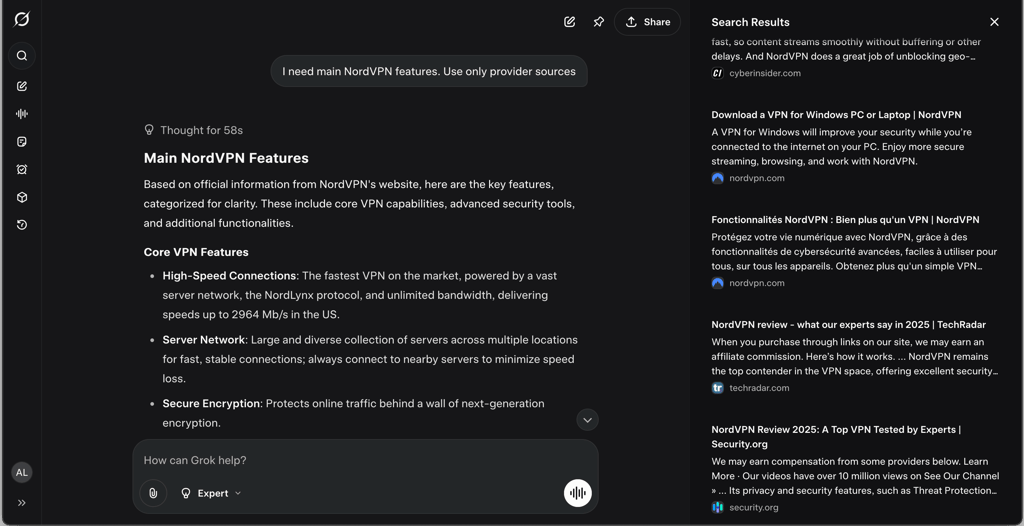
Task: Click the Grok logo icon
Action: [22, 20]
